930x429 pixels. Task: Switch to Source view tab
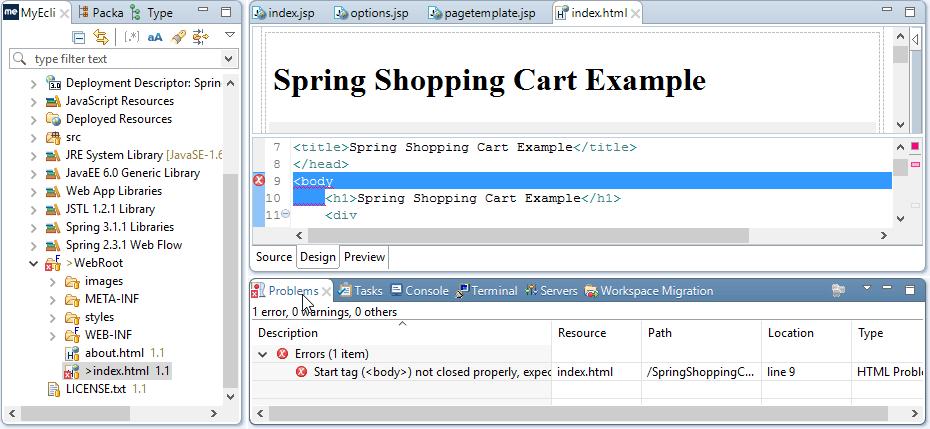pyautogui.click(x=273, y=257)
